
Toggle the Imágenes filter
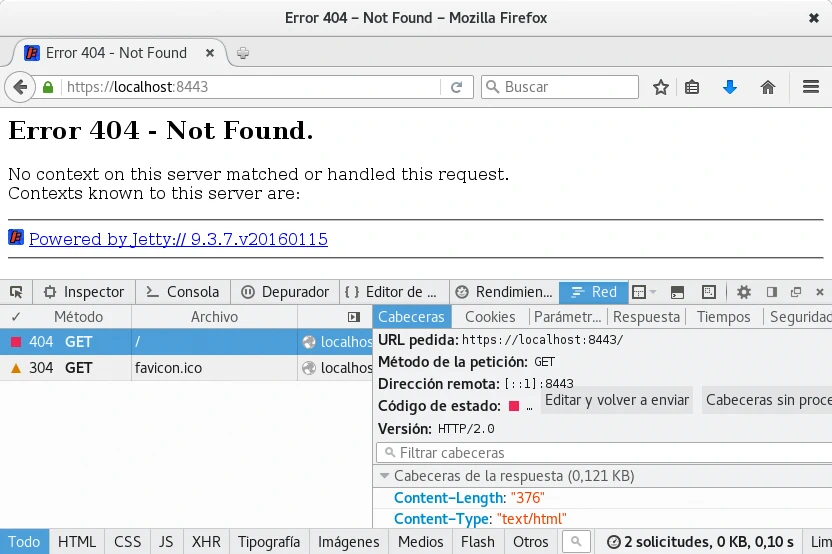[348, 541]
